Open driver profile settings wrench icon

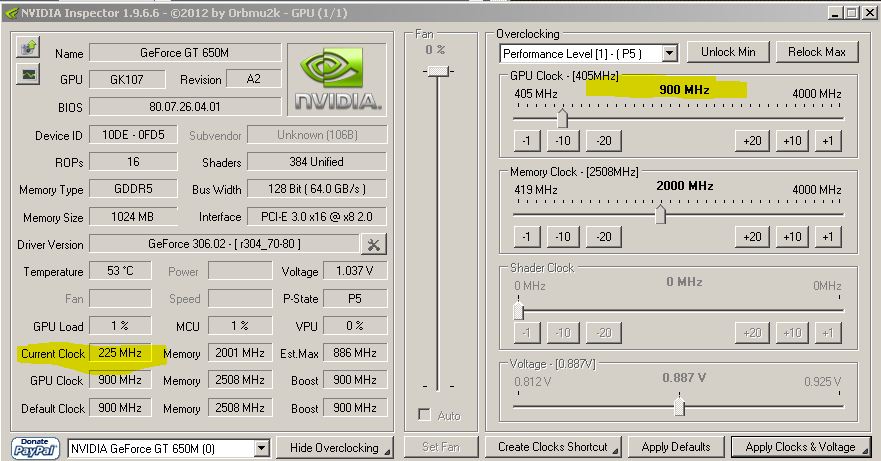click(374, 244)
